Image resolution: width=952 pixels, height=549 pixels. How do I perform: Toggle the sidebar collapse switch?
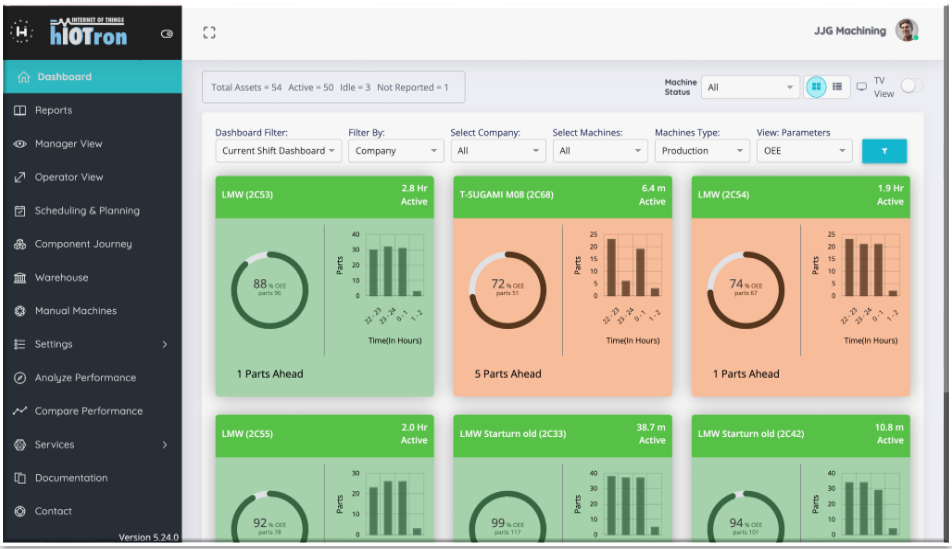coord(167,34)
